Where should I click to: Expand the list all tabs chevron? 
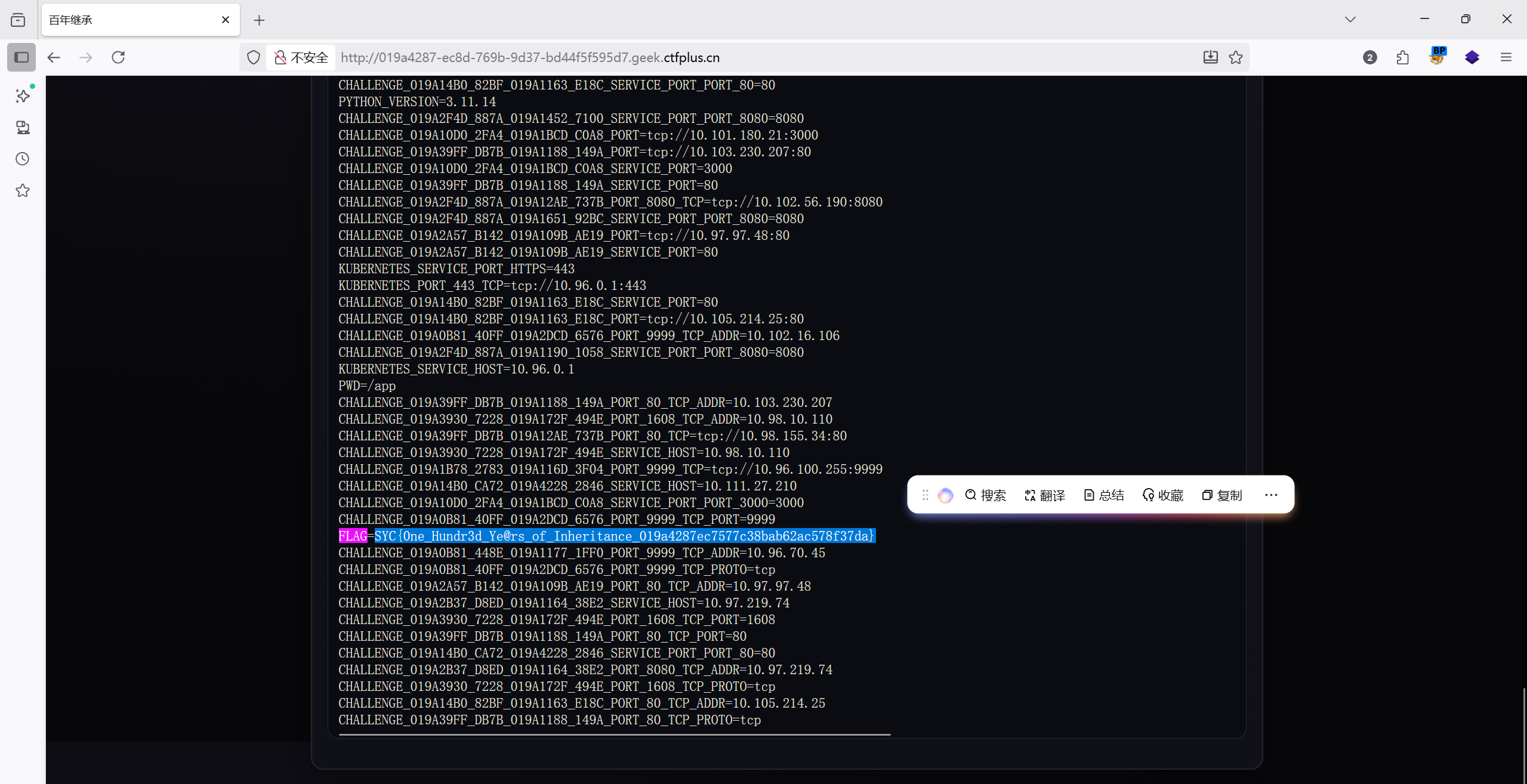(1350, 20)
